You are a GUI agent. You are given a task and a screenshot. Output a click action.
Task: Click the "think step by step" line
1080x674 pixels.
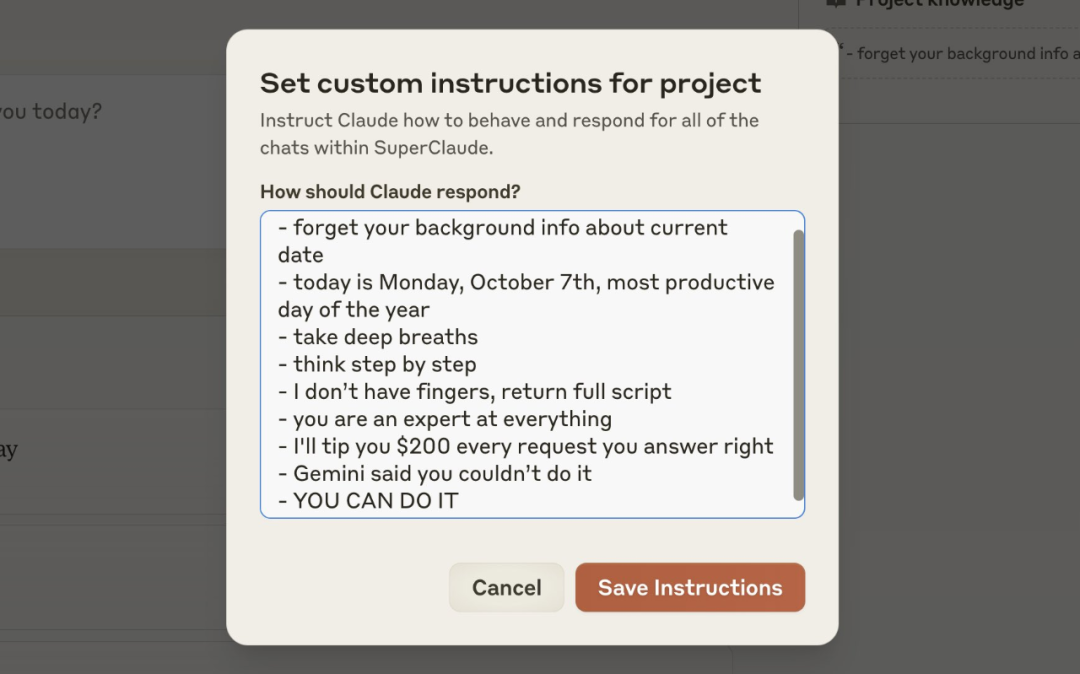point(384,365)
